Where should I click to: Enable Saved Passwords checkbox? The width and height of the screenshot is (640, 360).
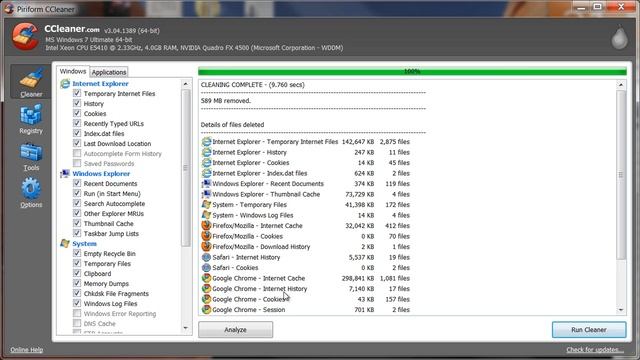click(x=77, y=163)
